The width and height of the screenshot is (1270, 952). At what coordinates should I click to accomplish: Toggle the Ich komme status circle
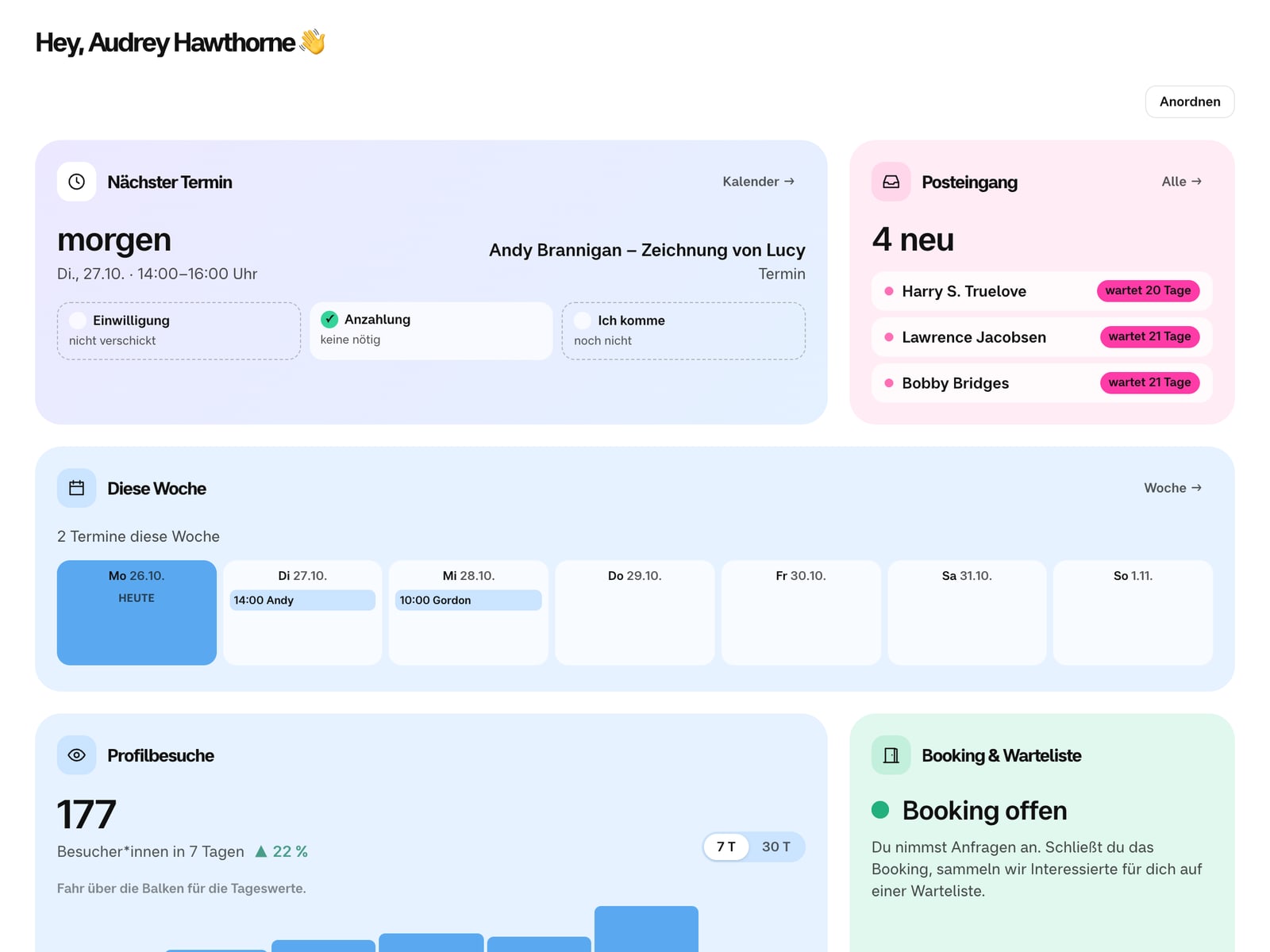583,321
